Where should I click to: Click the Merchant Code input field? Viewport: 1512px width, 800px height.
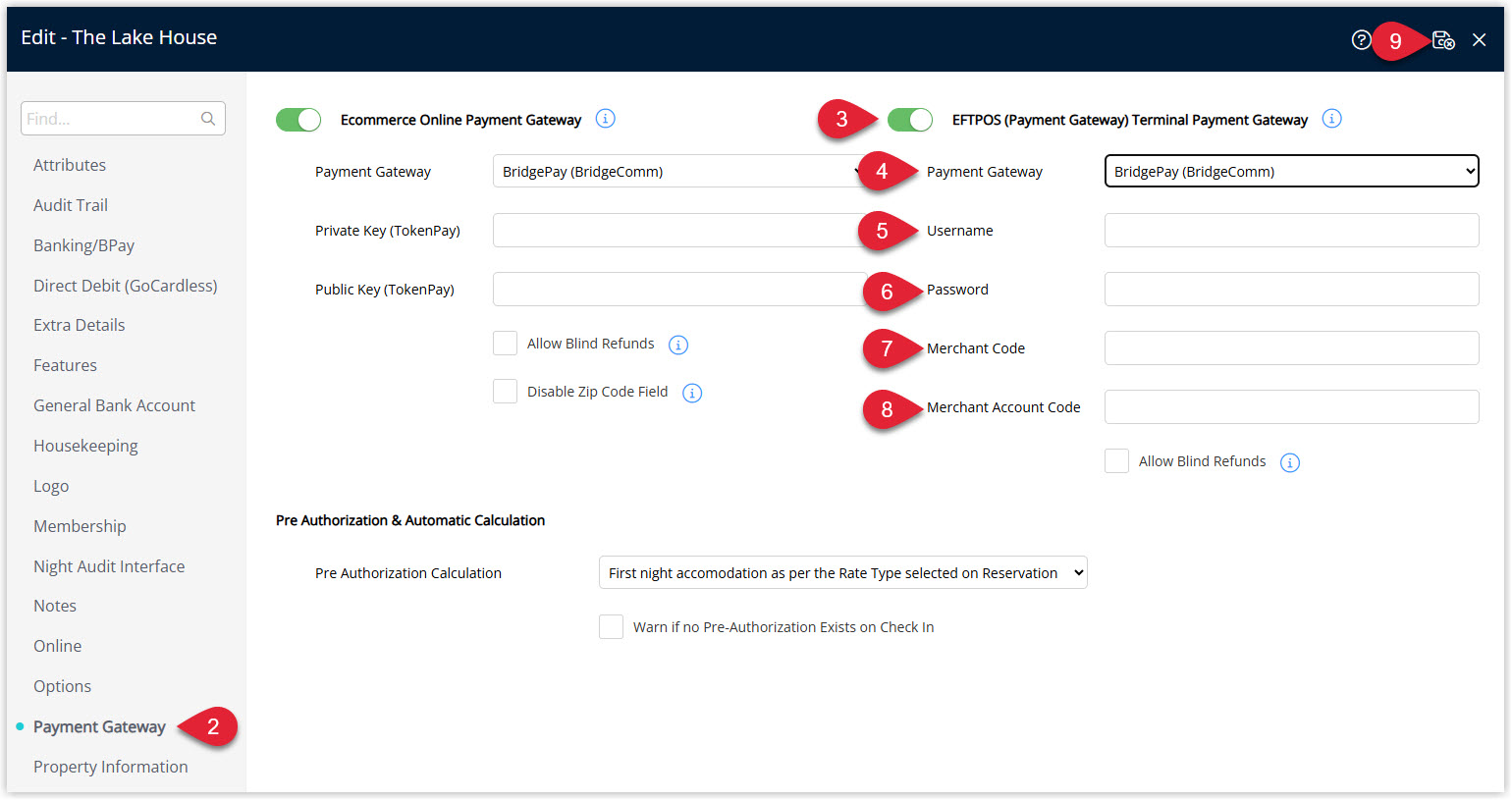point(1291,347)
